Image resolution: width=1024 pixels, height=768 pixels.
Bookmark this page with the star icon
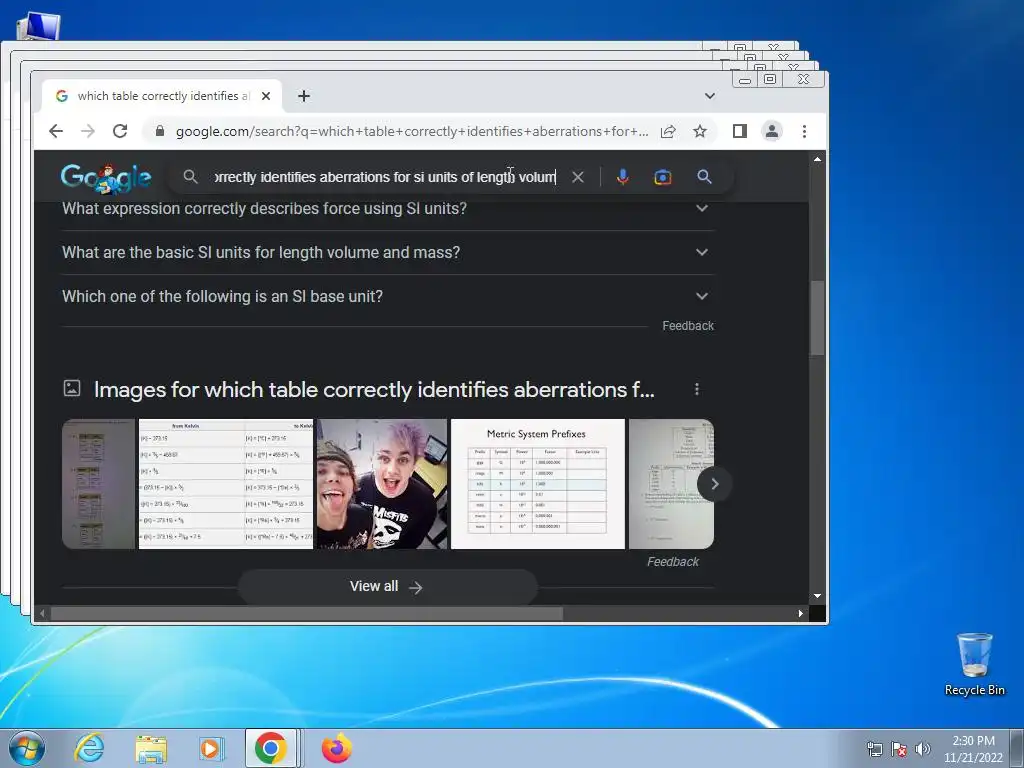point(700,131)
